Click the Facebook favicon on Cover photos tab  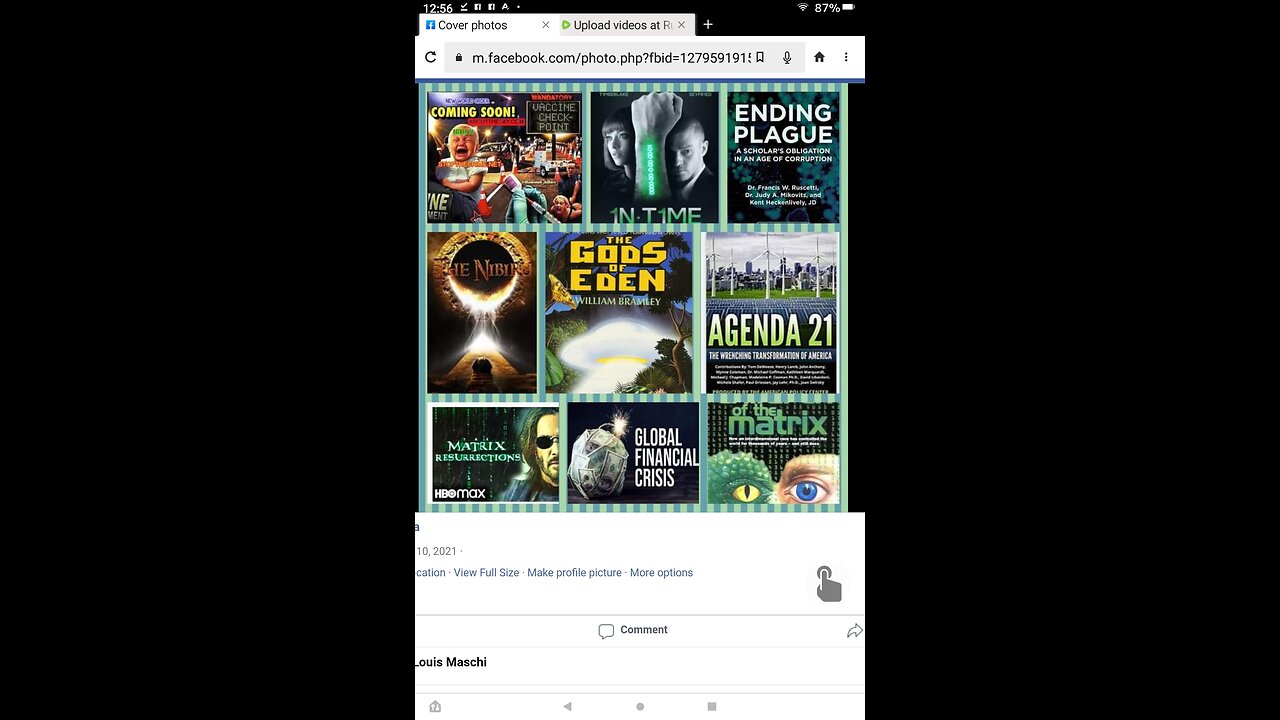click(x=430, y=25)
